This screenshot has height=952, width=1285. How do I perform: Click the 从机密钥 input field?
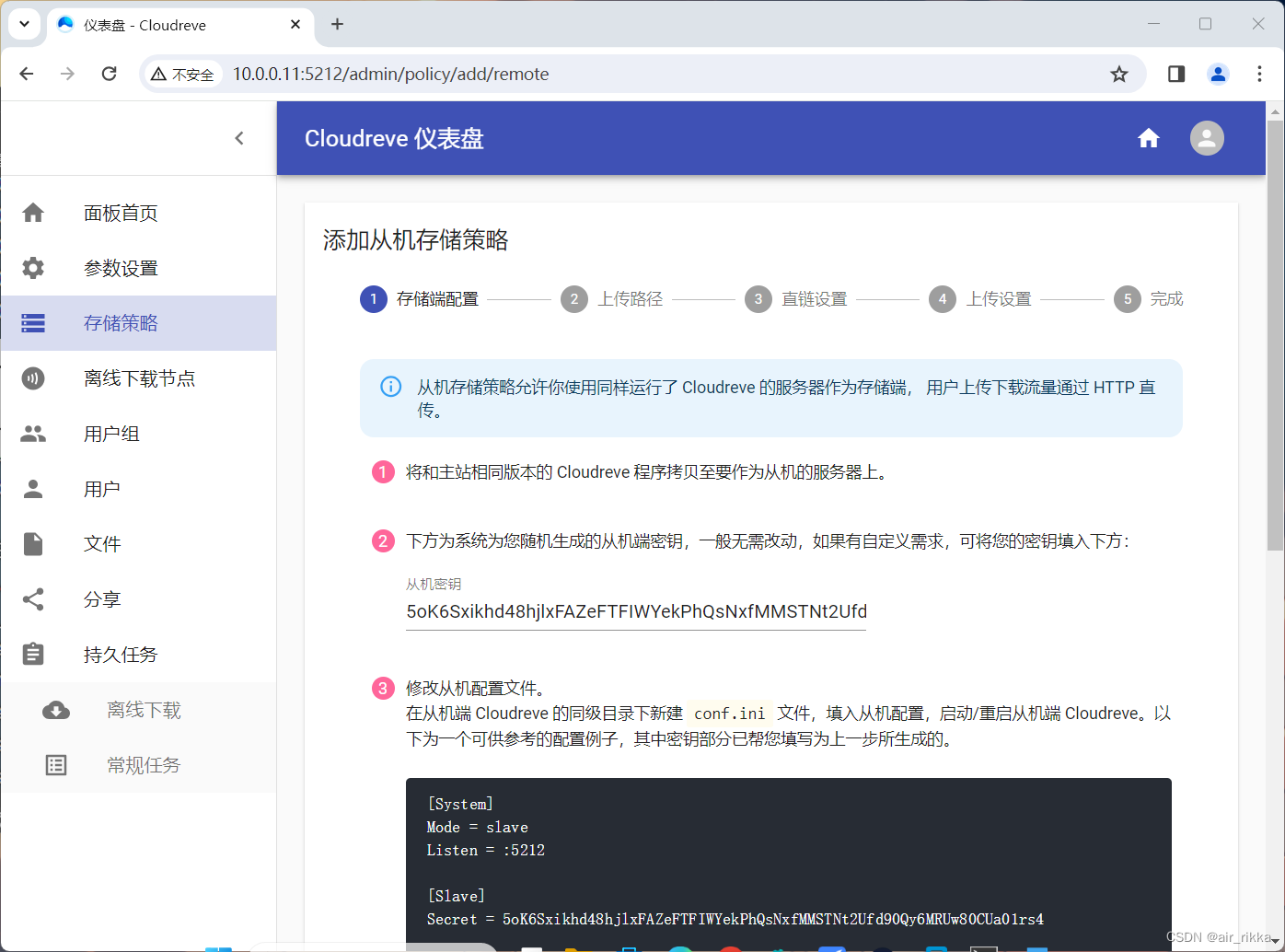[x=636, y=611]
